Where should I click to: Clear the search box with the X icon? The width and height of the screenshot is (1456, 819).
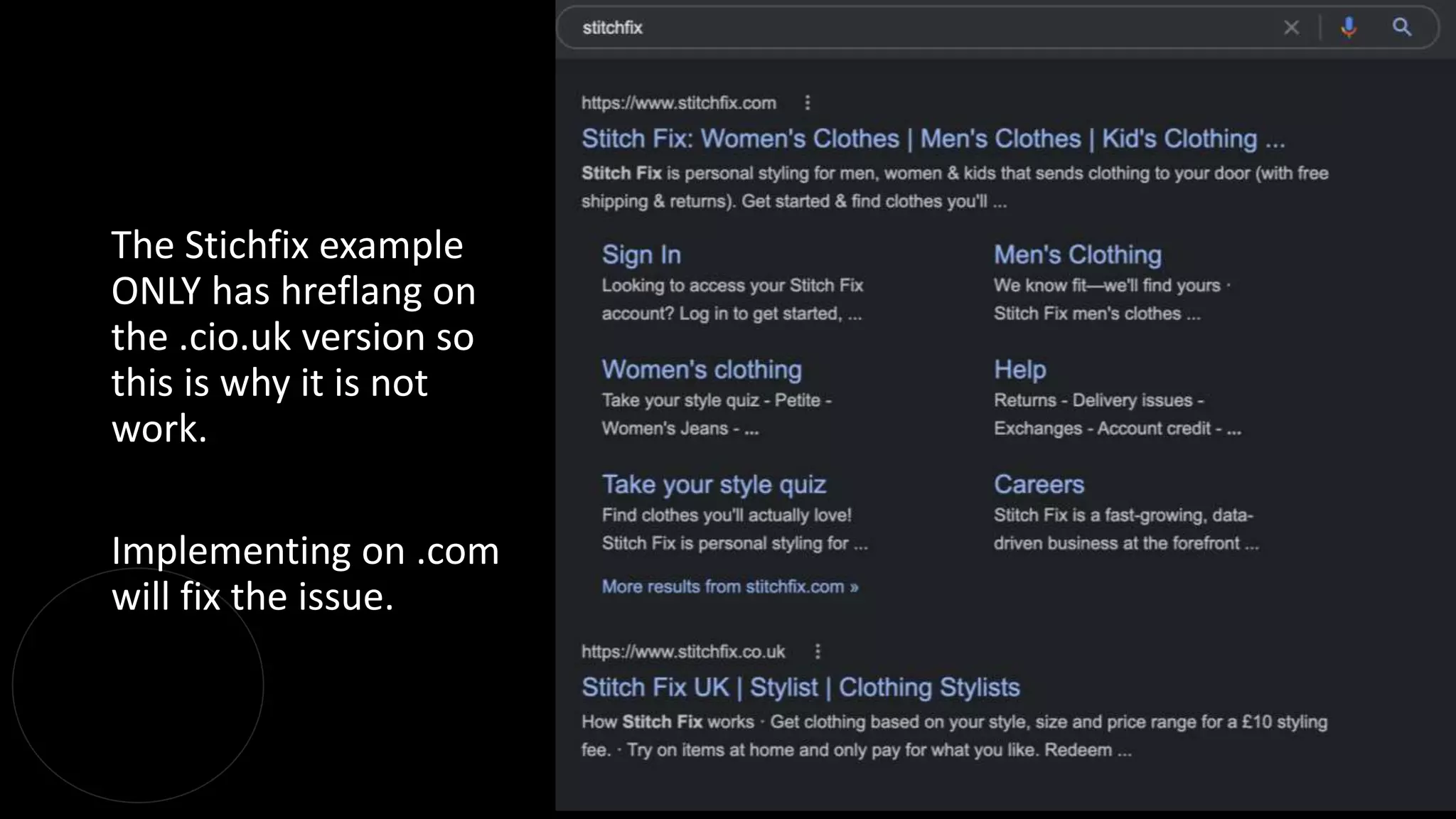coord(1291,28)
